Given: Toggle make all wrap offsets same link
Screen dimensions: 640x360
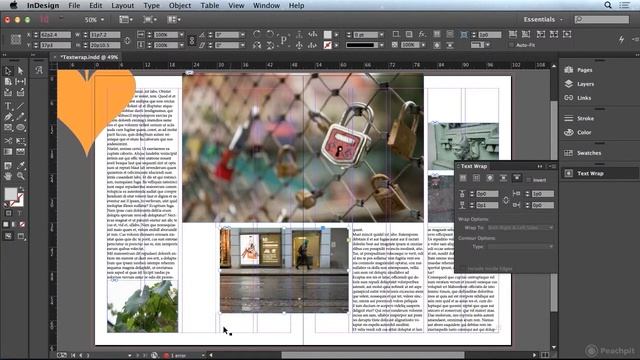Looking at the screenshot, I should 506,200.
